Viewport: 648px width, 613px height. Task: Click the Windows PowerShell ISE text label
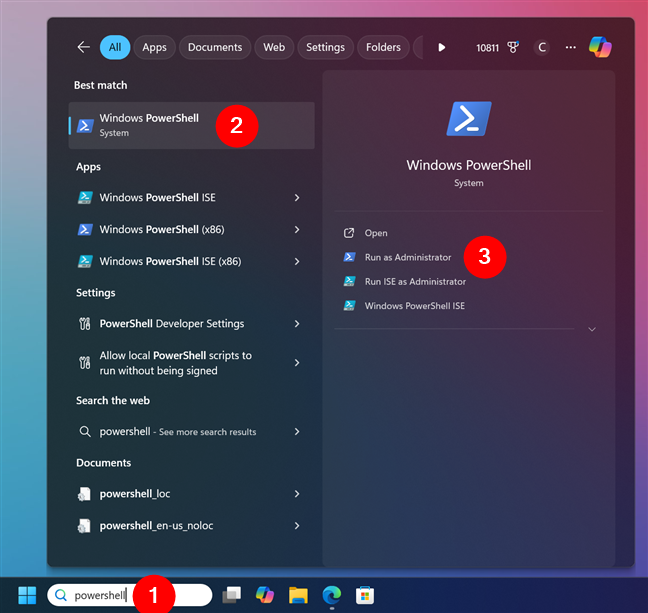click(157, 198)
